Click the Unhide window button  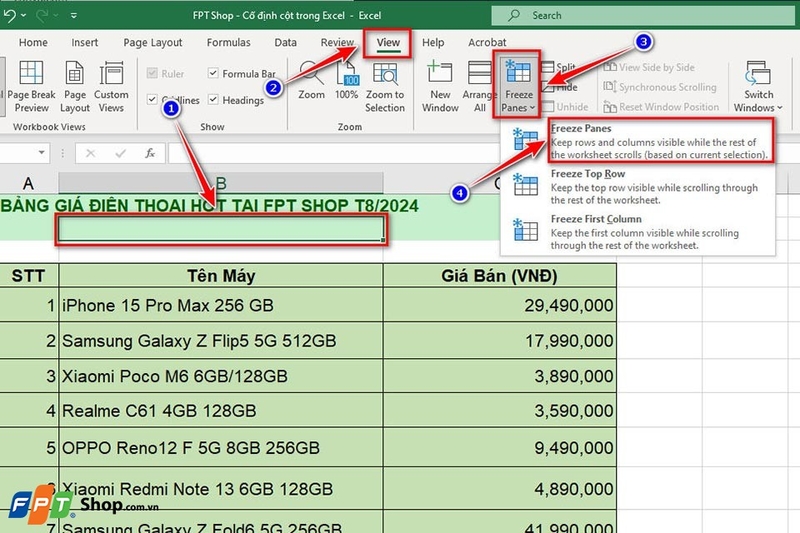pos(565,107)
